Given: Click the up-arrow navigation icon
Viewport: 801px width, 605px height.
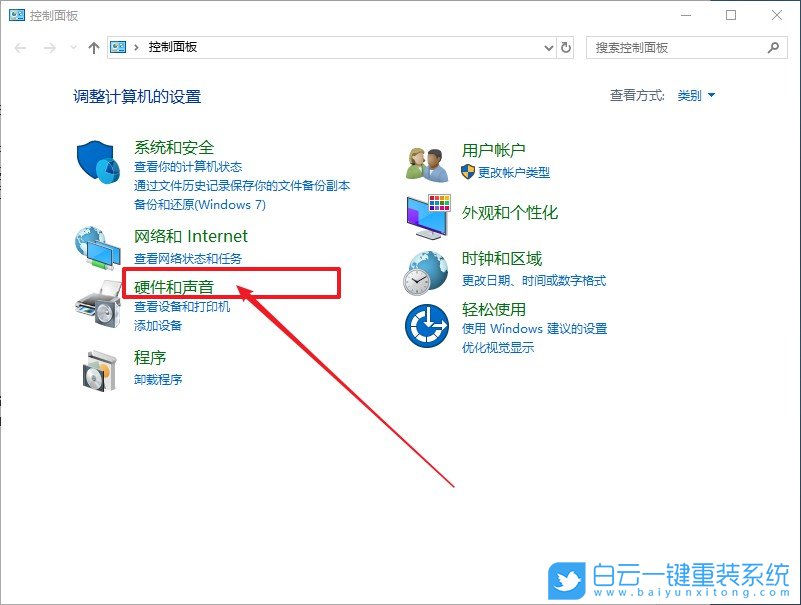Looking at the screenshot, I should click(92, 47).
